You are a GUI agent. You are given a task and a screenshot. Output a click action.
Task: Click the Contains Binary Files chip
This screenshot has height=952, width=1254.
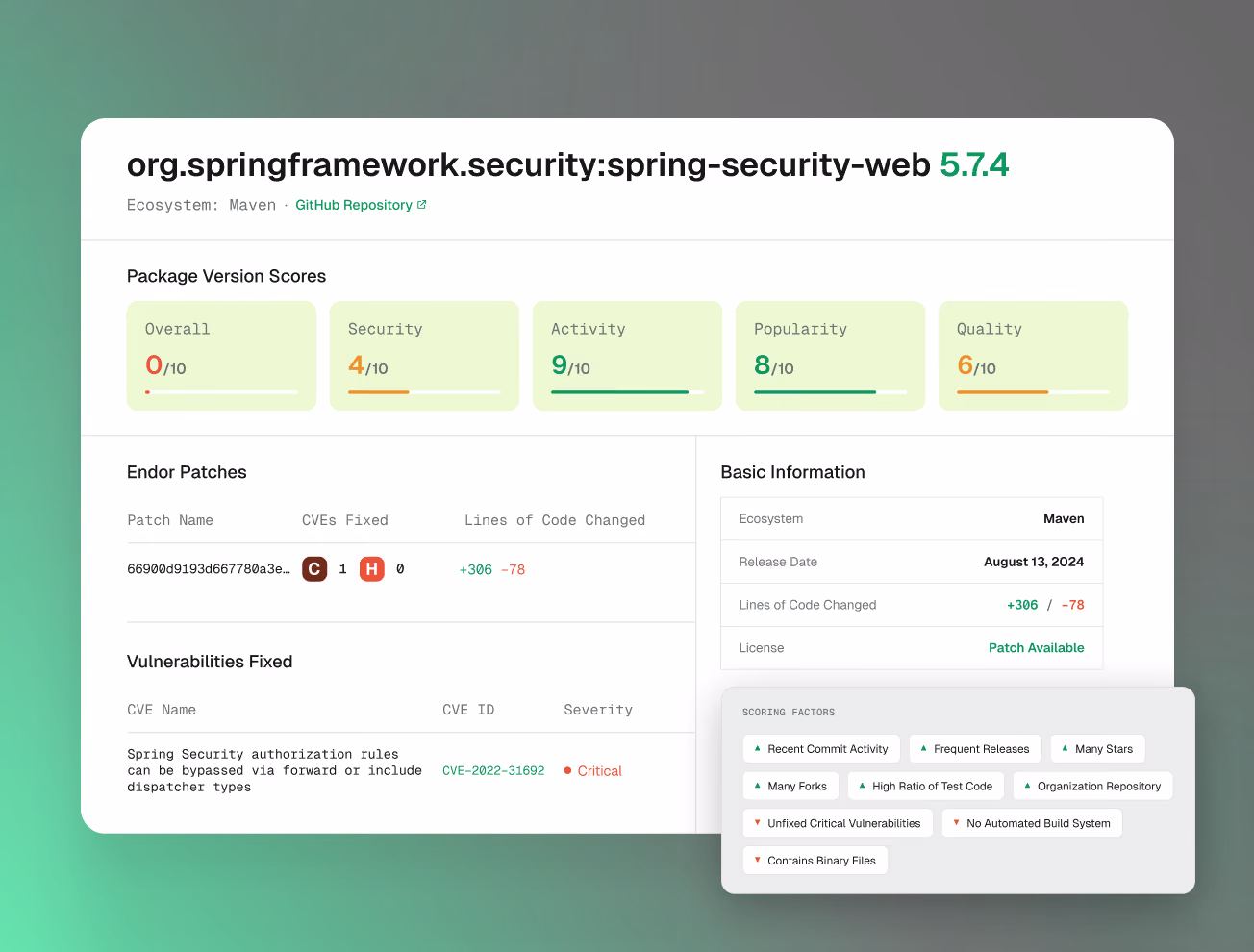coord(815,861)
